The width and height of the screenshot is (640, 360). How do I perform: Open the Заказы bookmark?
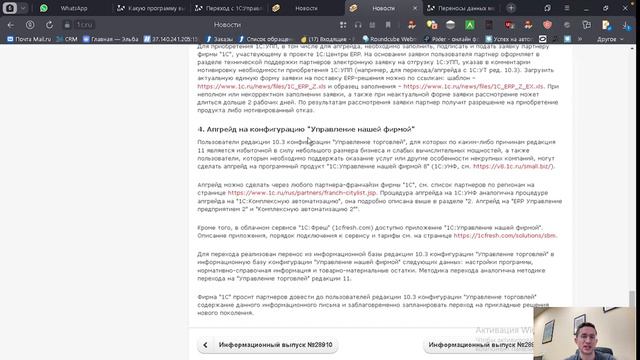click(219, 39)
